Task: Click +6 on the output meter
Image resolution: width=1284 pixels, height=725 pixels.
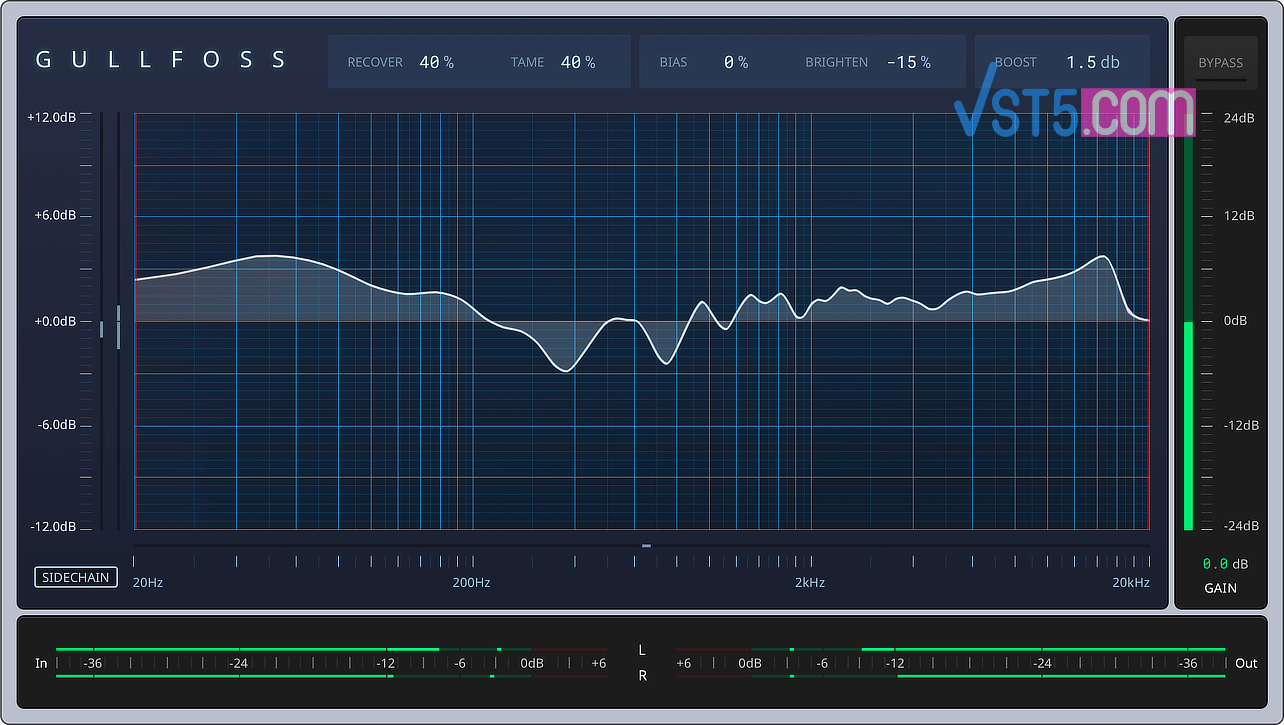Action: [684, 663]
